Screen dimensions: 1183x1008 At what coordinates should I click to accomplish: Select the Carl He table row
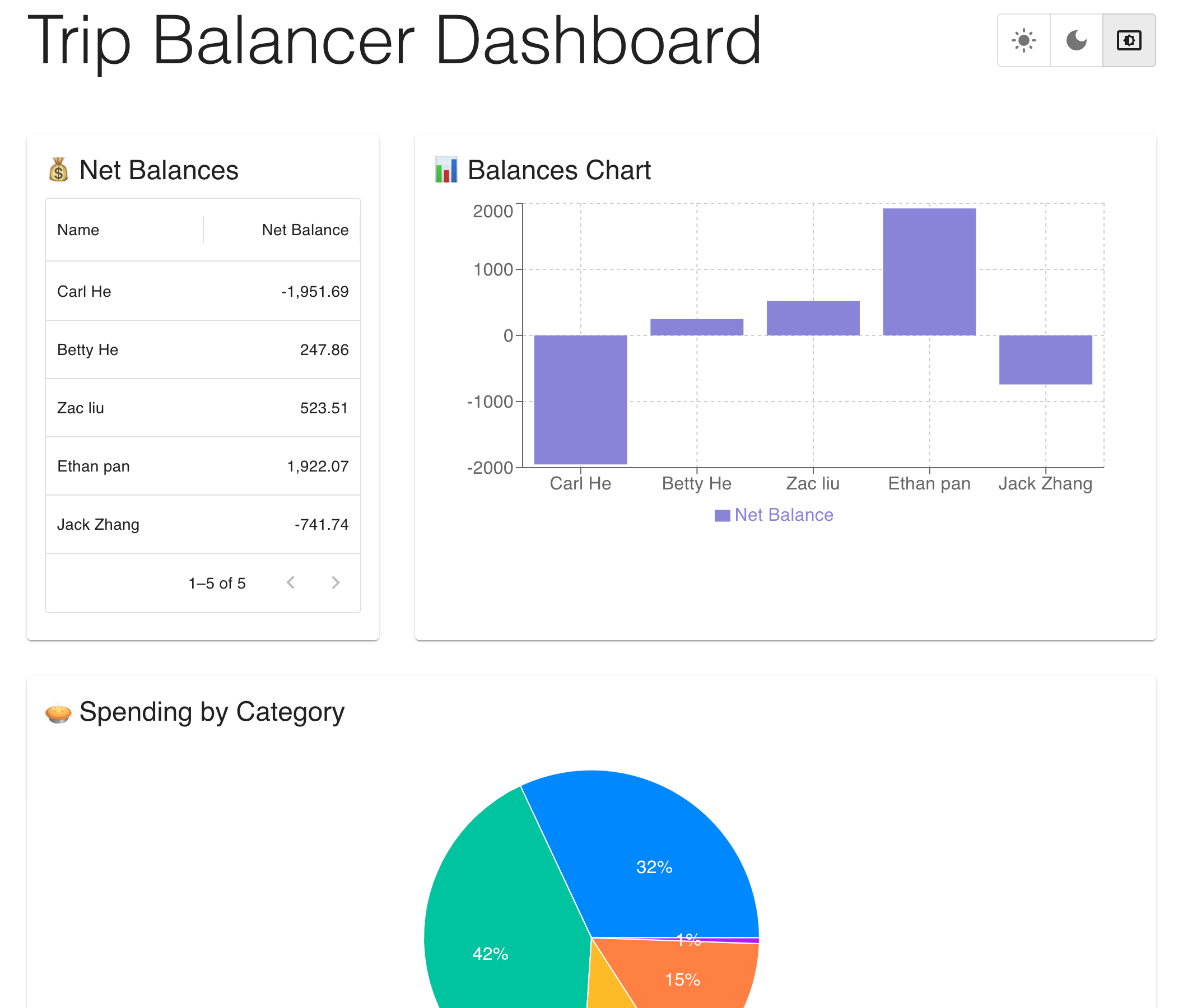[203, 291]
